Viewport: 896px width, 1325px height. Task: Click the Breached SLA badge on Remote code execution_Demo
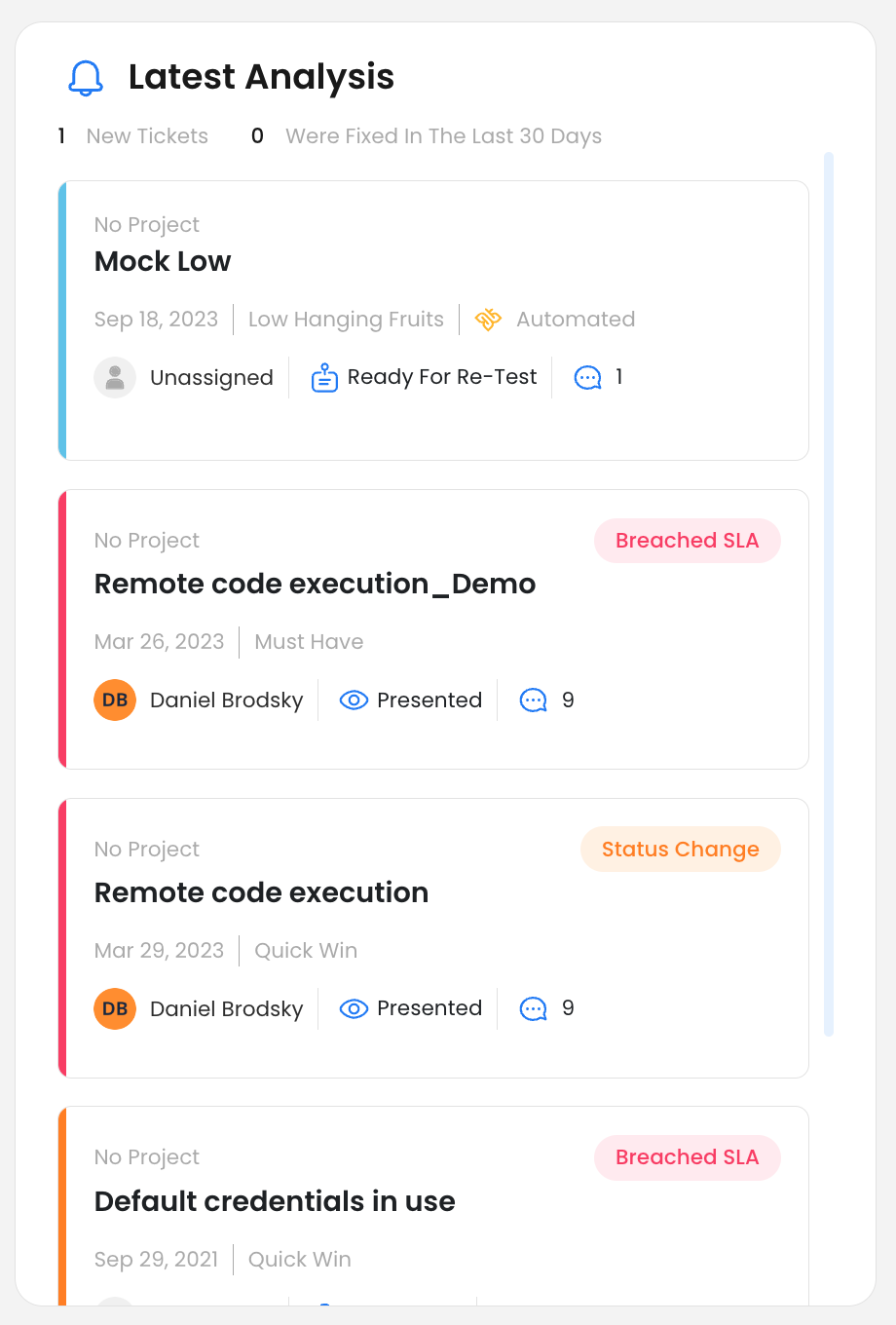pyautogui.click(x=688, y=541)
